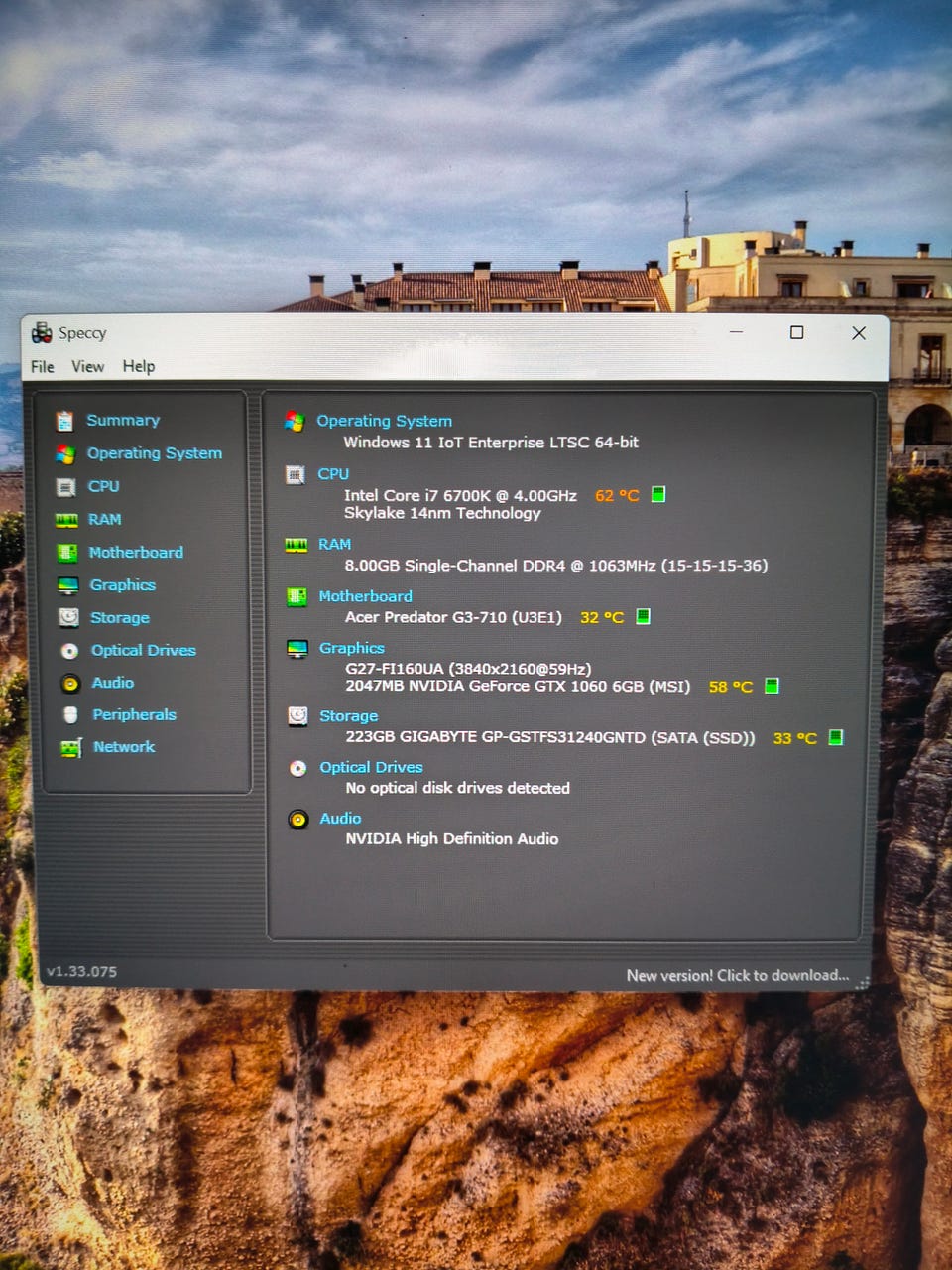Screen dimensions: 952x1270
Task: Click 'NVIDIA High Definition Audio' text
Action: [452, 838]
